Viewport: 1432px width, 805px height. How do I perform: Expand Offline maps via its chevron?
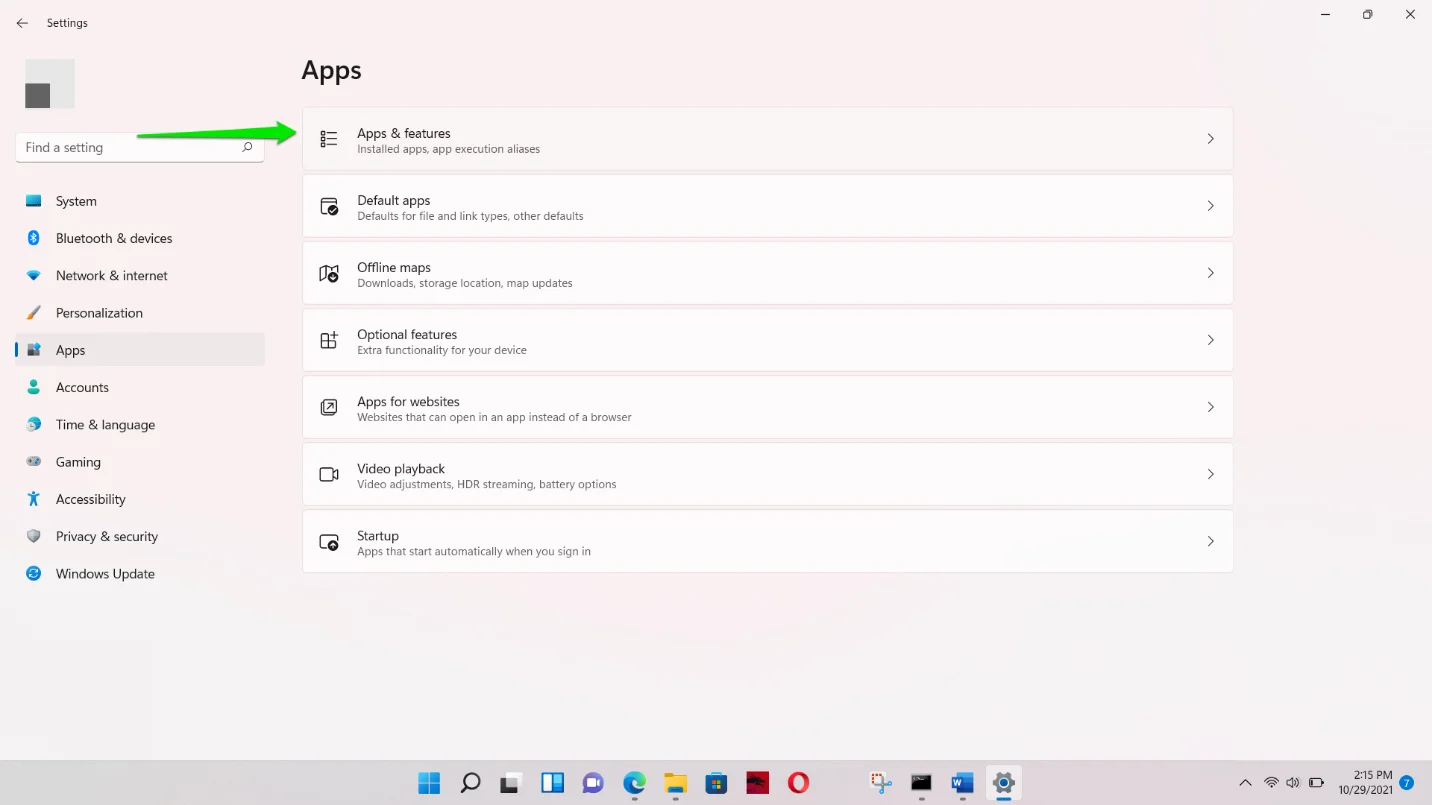click(1210, 273)
